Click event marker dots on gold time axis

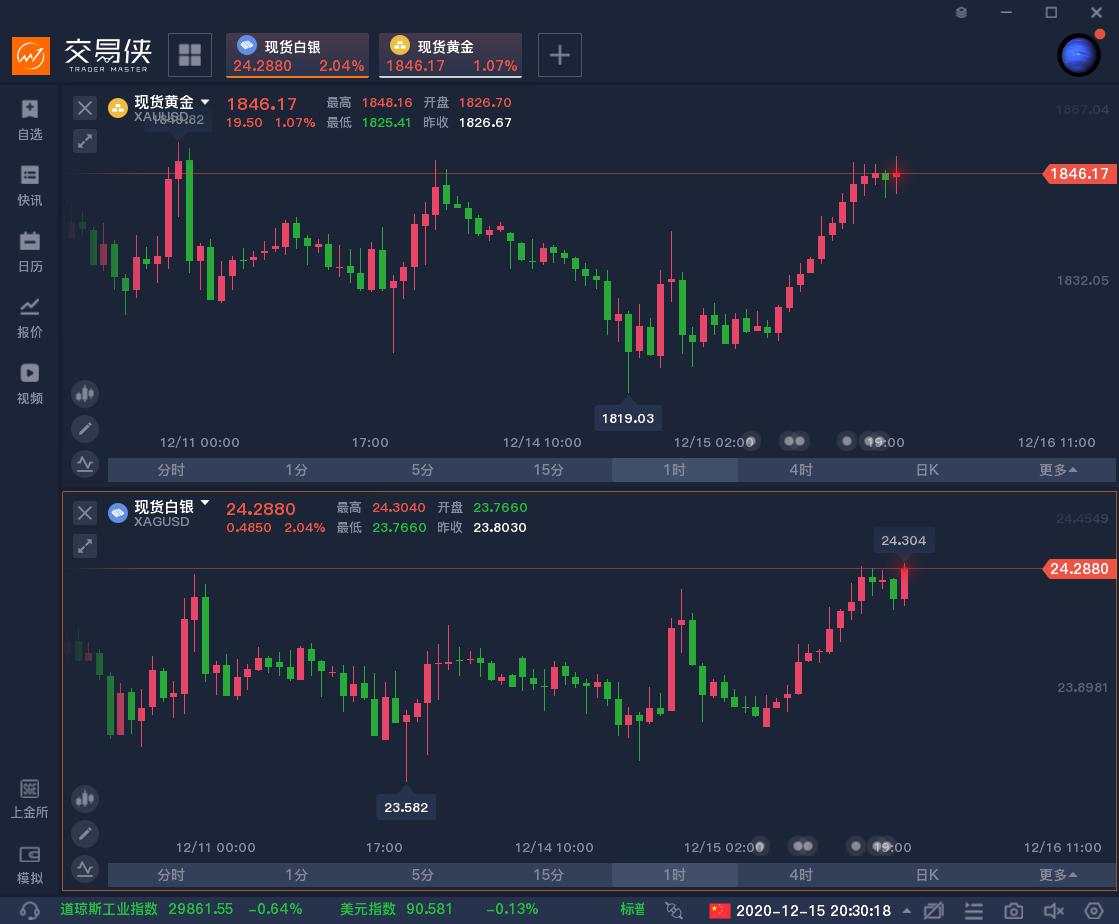(x=794, y=441)
